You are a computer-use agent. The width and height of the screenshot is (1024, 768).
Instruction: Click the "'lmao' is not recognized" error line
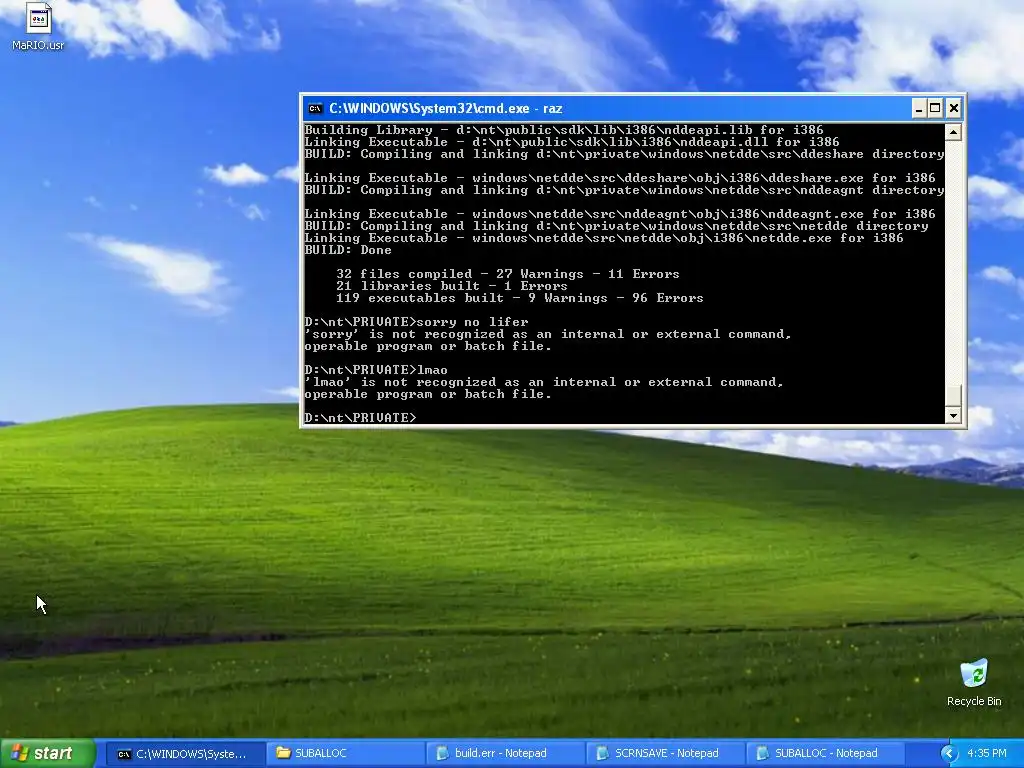tap(544, 382)
